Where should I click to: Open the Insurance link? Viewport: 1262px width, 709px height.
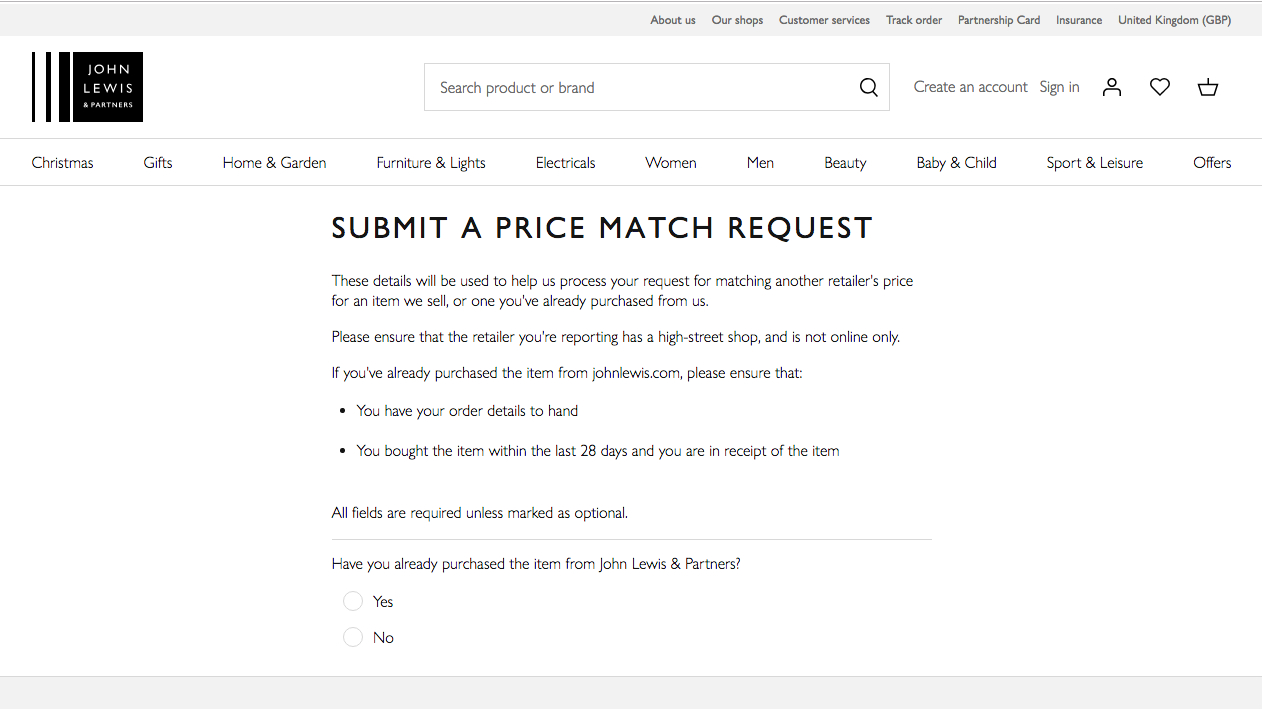1079,20
